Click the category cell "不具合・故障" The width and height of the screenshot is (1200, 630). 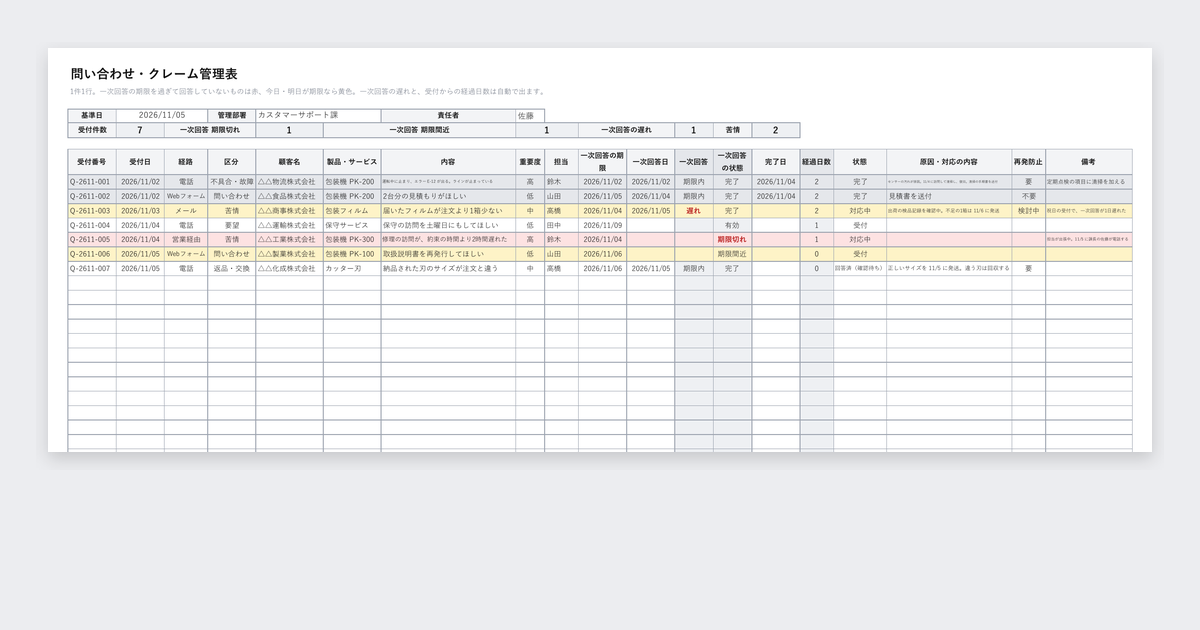tap(232, 182)
